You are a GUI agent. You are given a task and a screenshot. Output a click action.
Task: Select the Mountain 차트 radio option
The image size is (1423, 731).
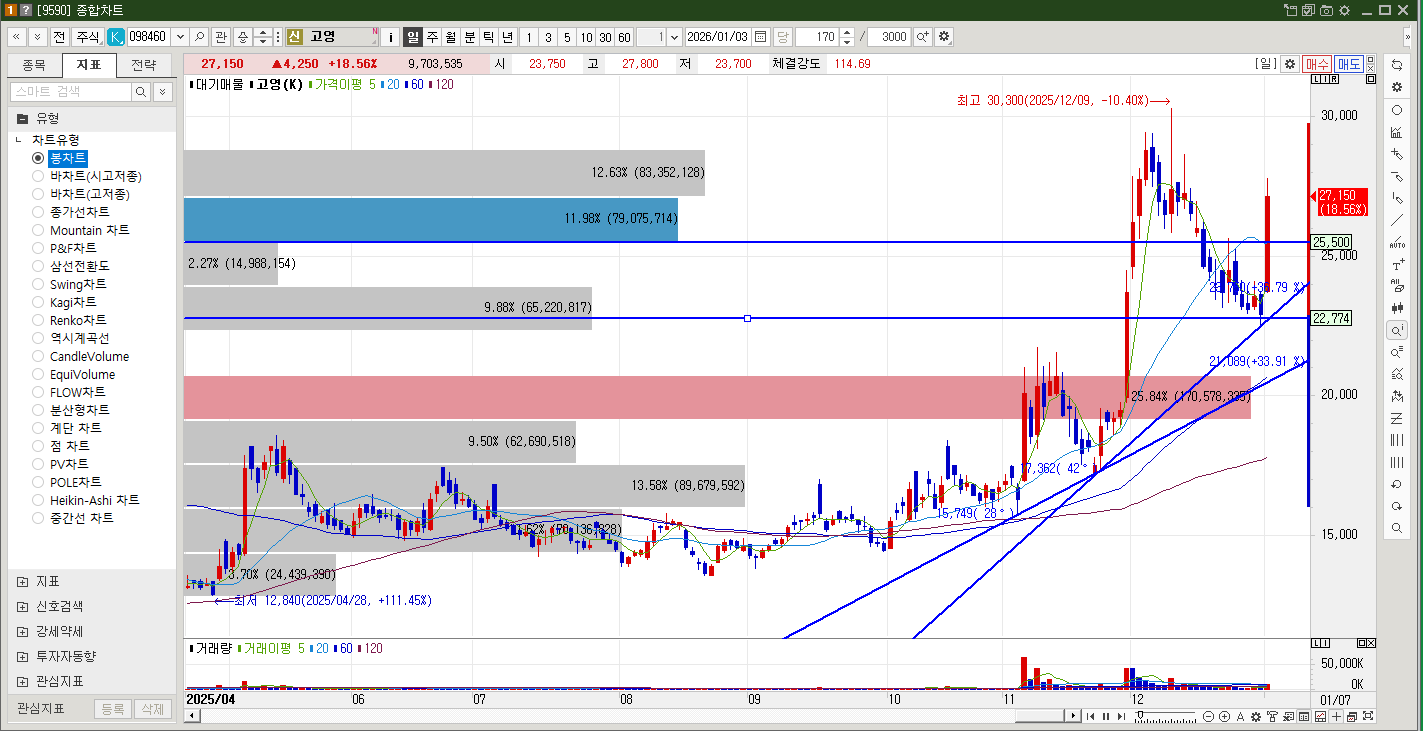38,230
